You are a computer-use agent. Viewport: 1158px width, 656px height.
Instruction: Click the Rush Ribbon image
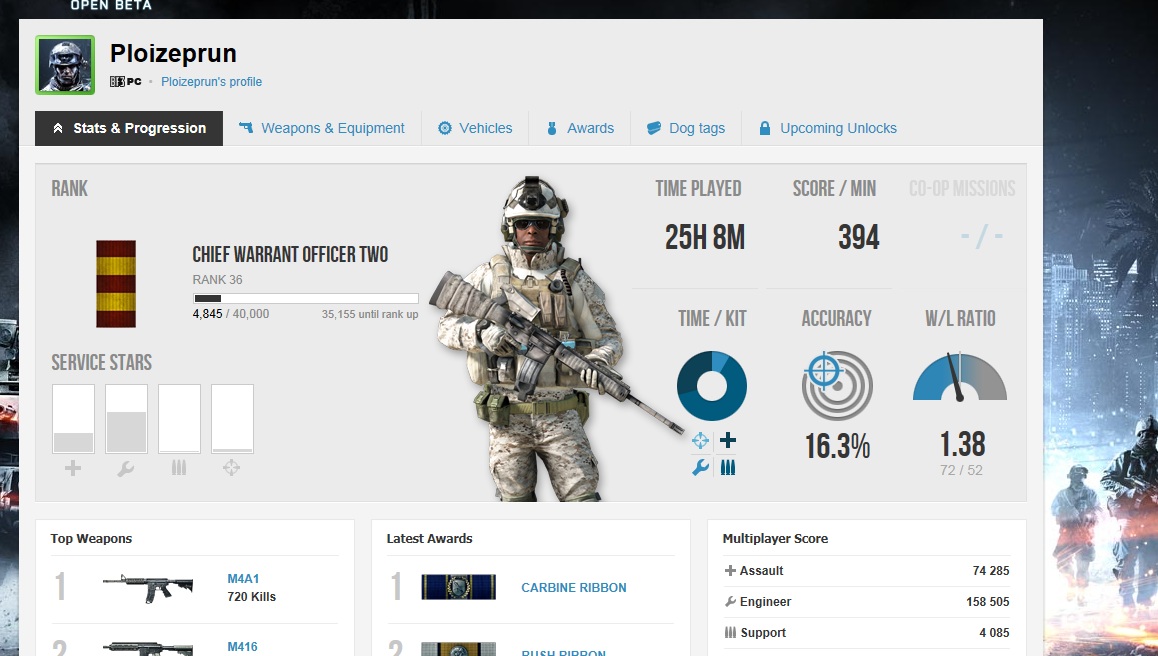click(x=459, y=649)
